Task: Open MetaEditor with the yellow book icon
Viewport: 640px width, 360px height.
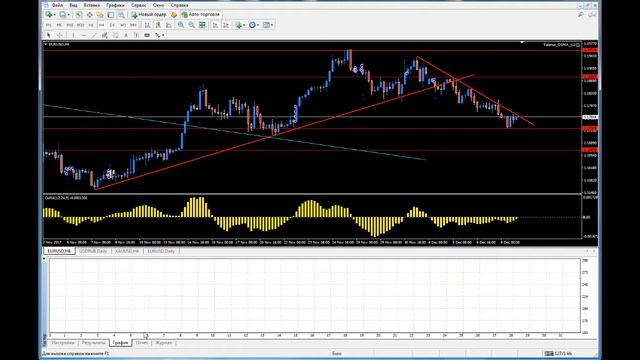Action: tap(174, 15)
